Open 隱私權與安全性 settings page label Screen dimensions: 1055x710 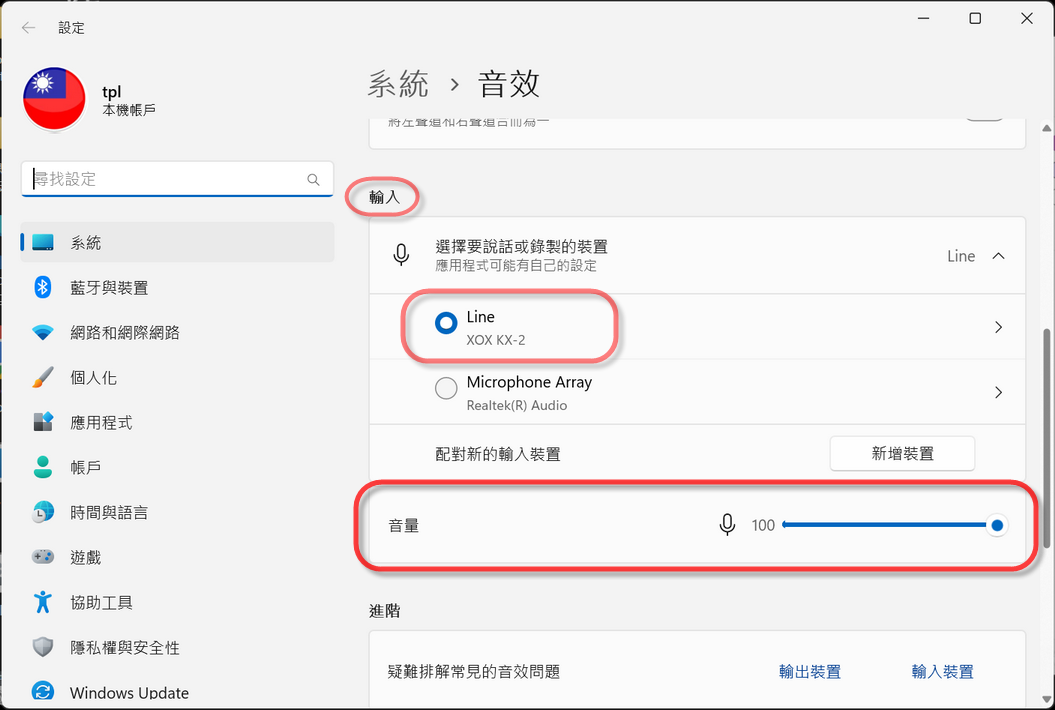(x=125, y=647)
